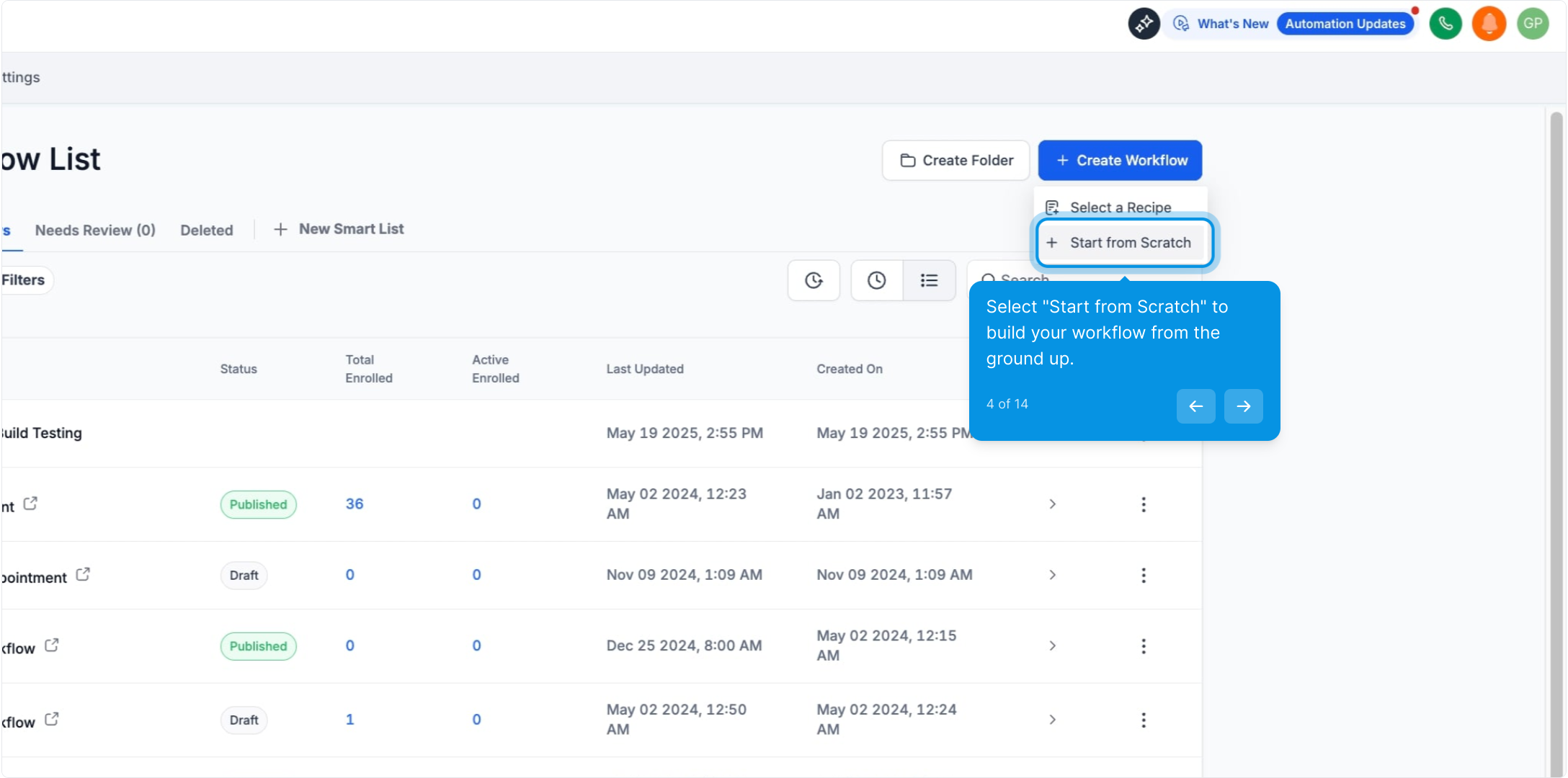Switch to Needs Review (0) tab

point(95,231)
